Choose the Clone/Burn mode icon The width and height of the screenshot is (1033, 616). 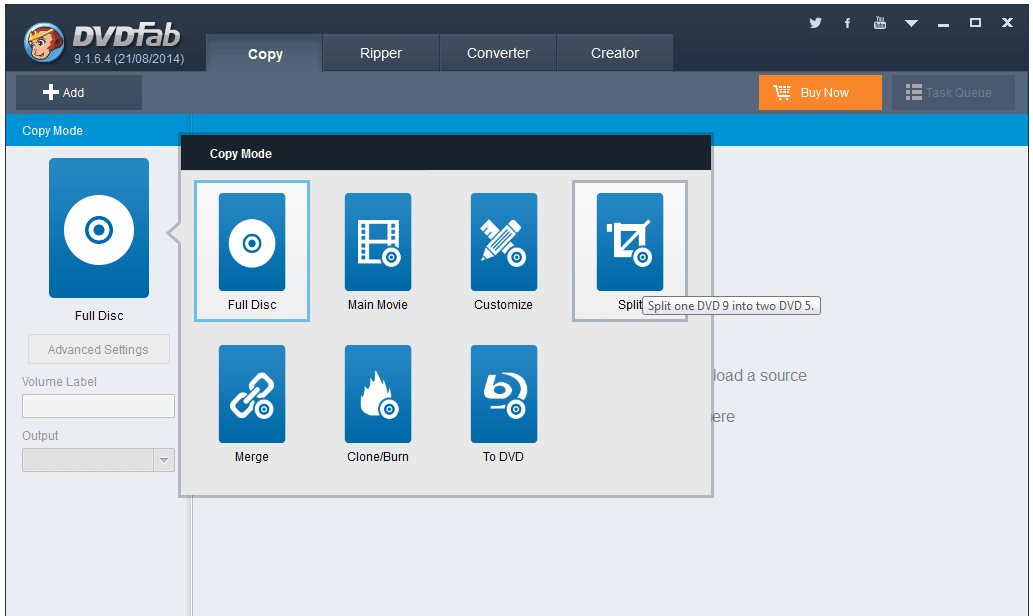[377, 394]
